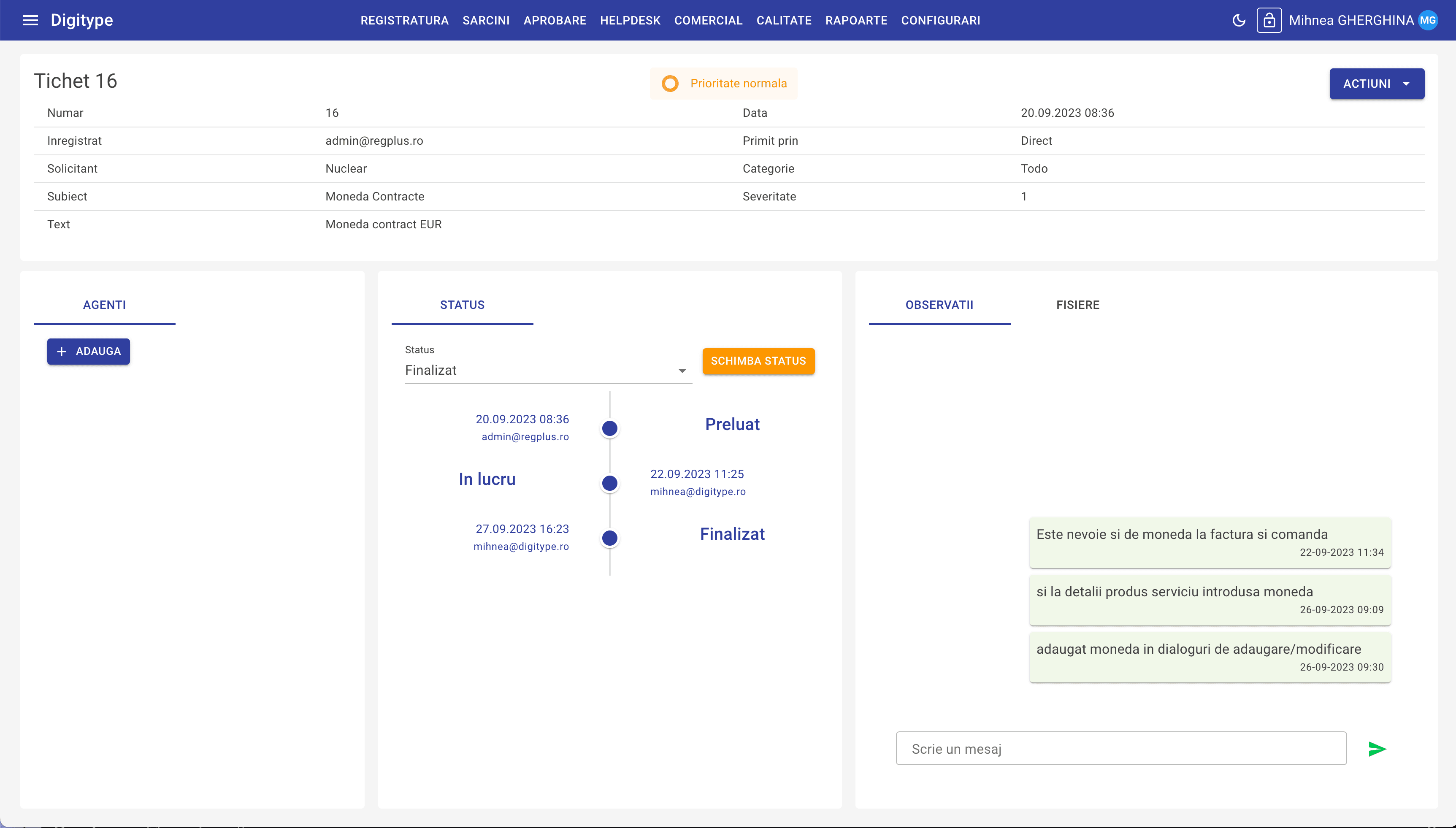The image size is (1456, 828).
Task: Click the timeline dot next to In lucru
Action: coord(609,483)
